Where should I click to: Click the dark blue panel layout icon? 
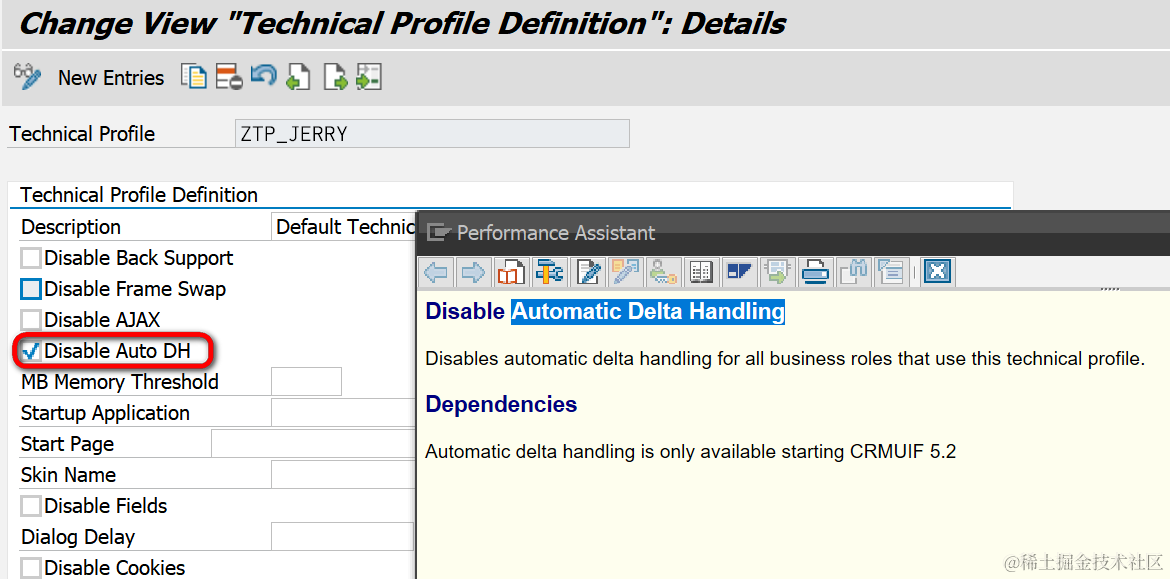(x=738, y=272)
